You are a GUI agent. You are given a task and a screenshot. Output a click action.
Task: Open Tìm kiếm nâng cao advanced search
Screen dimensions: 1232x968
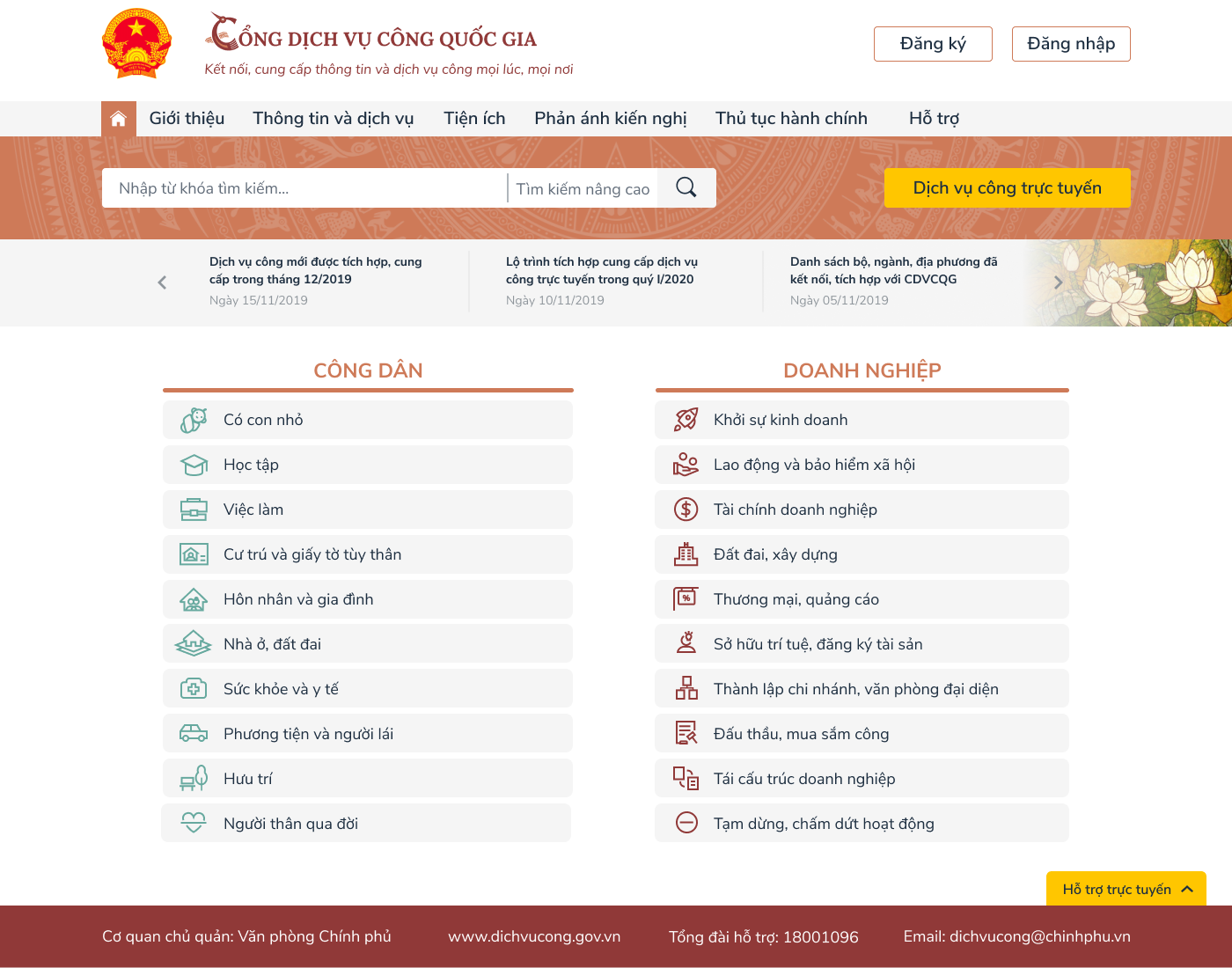pos(583,188)
